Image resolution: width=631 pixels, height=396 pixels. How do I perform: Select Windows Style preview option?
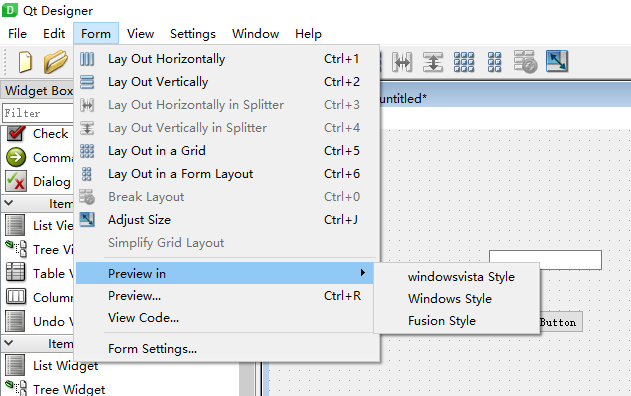coord(457,299)
